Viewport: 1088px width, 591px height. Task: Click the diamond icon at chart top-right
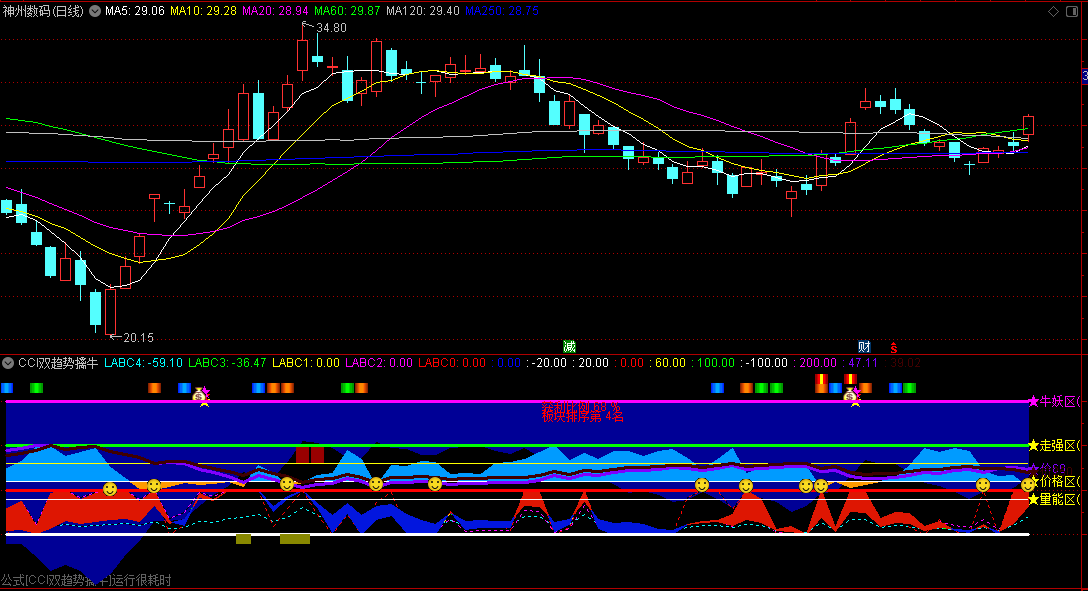coord(1053,11)
